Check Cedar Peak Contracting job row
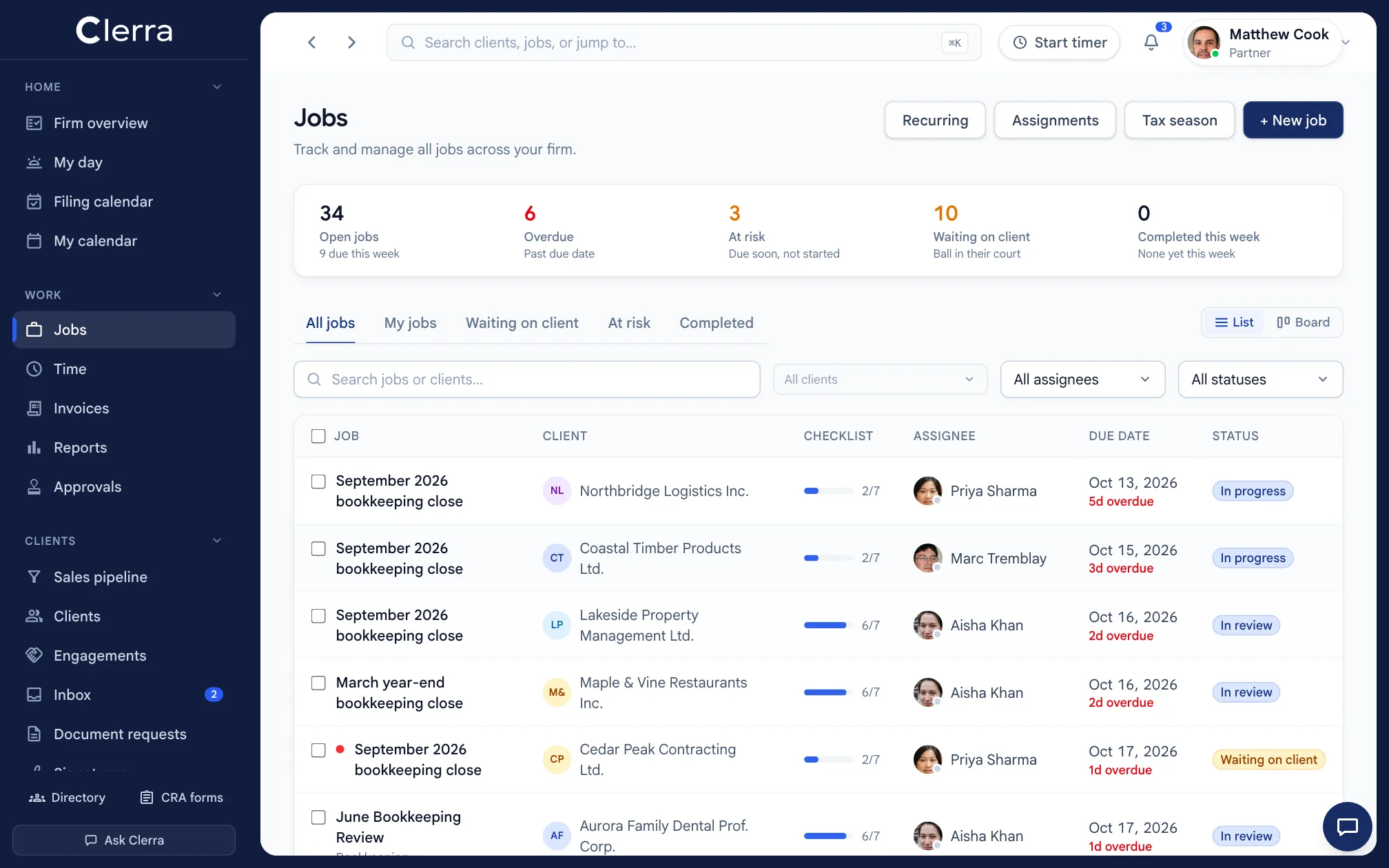Screen dimensions: 1389x868 (x=318, y=750)
